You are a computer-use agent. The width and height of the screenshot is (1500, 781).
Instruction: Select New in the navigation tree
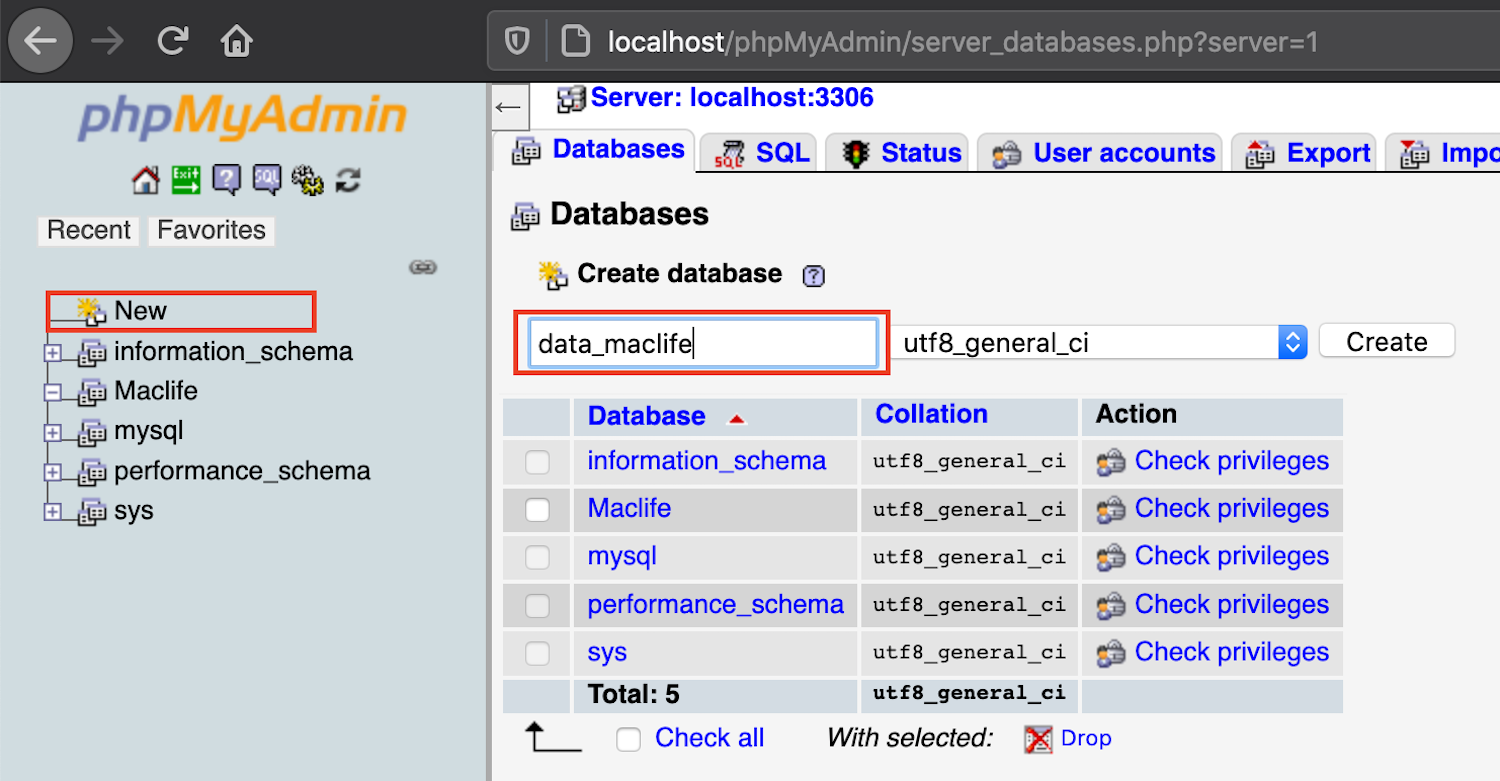pos(140,311)
